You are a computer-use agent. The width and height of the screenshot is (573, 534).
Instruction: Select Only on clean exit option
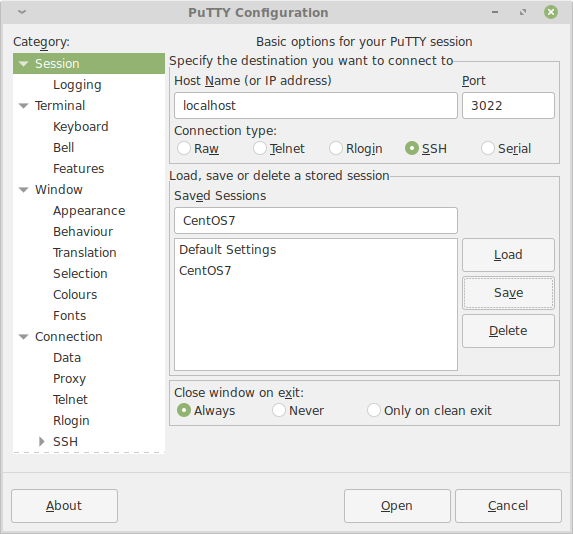[373, 410]
